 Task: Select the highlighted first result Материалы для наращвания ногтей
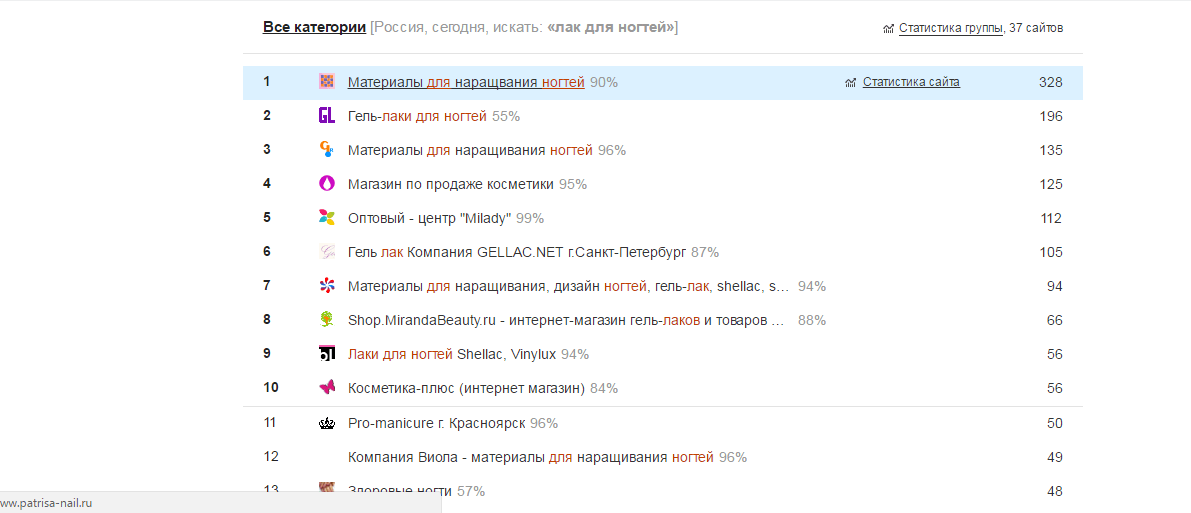(x=466, y=82)
